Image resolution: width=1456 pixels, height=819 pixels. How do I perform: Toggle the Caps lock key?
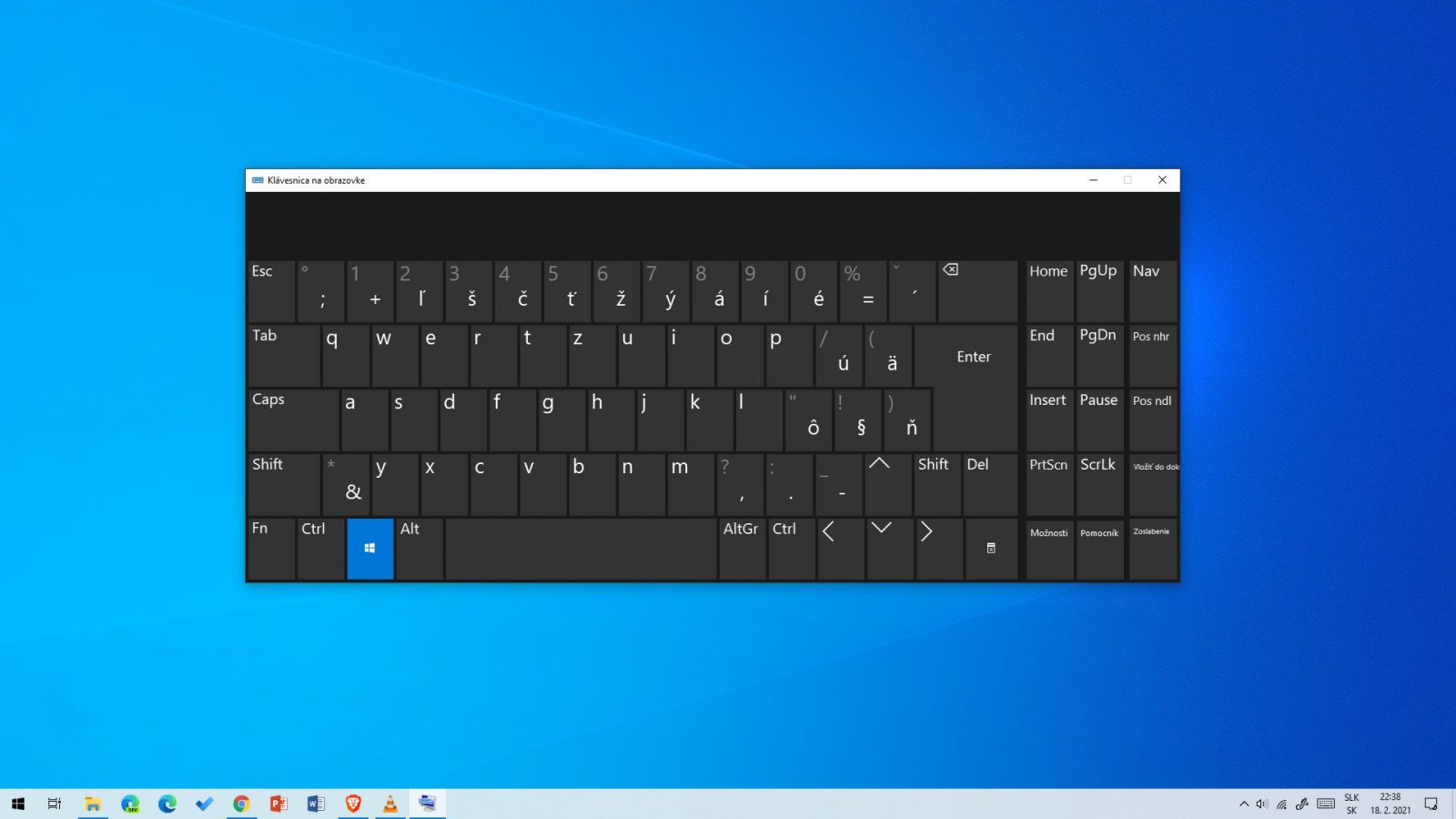click(x=293, y=420)
